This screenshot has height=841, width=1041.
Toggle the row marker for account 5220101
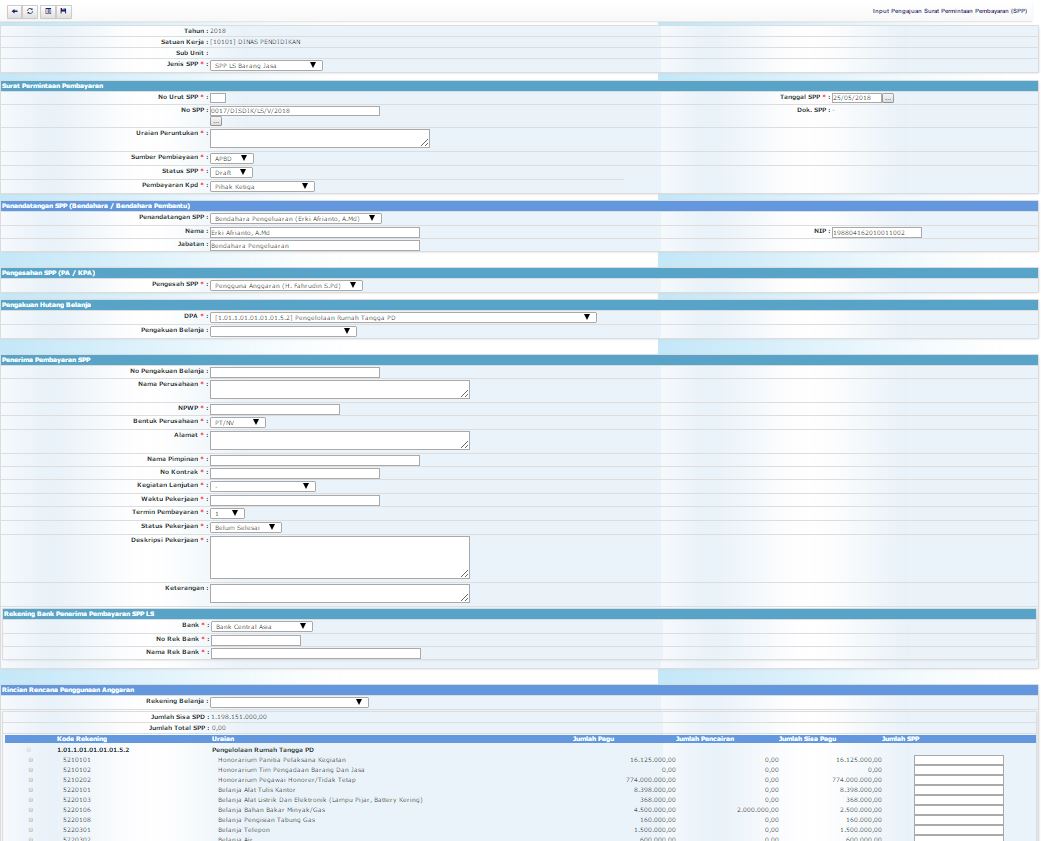[30, 790]
